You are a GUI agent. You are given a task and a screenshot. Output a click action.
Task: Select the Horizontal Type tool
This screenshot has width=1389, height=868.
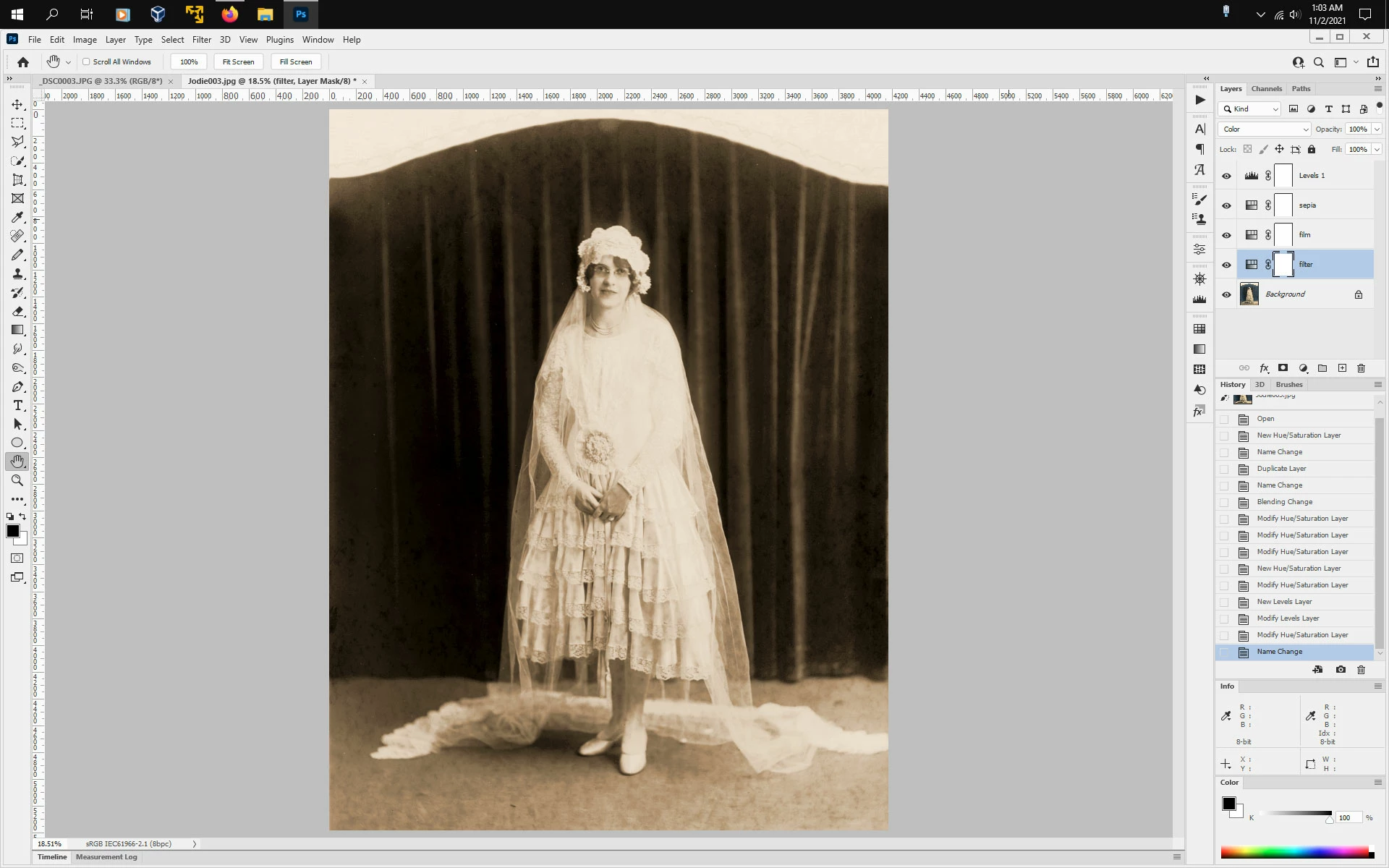point(18,405)
